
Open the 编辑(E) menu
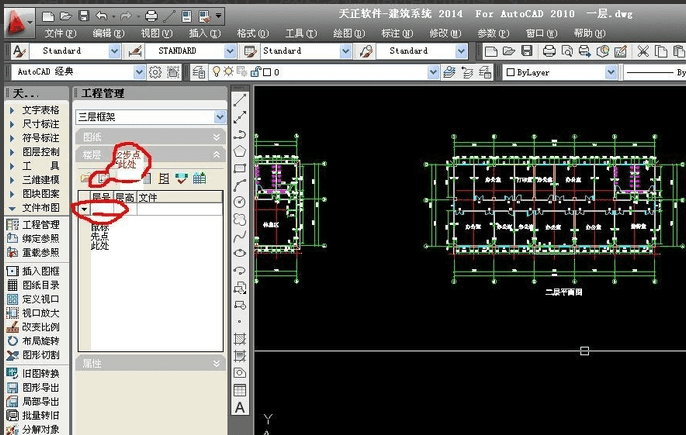tap(108, 33)
